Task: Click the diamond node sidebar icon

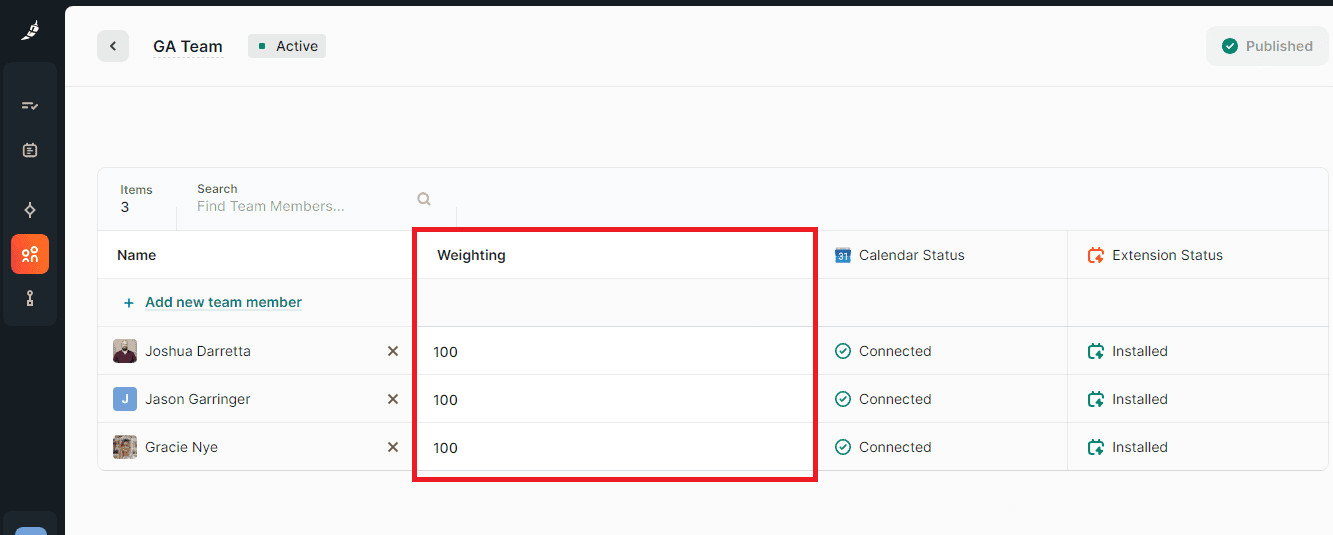Action: pos(30,210)
